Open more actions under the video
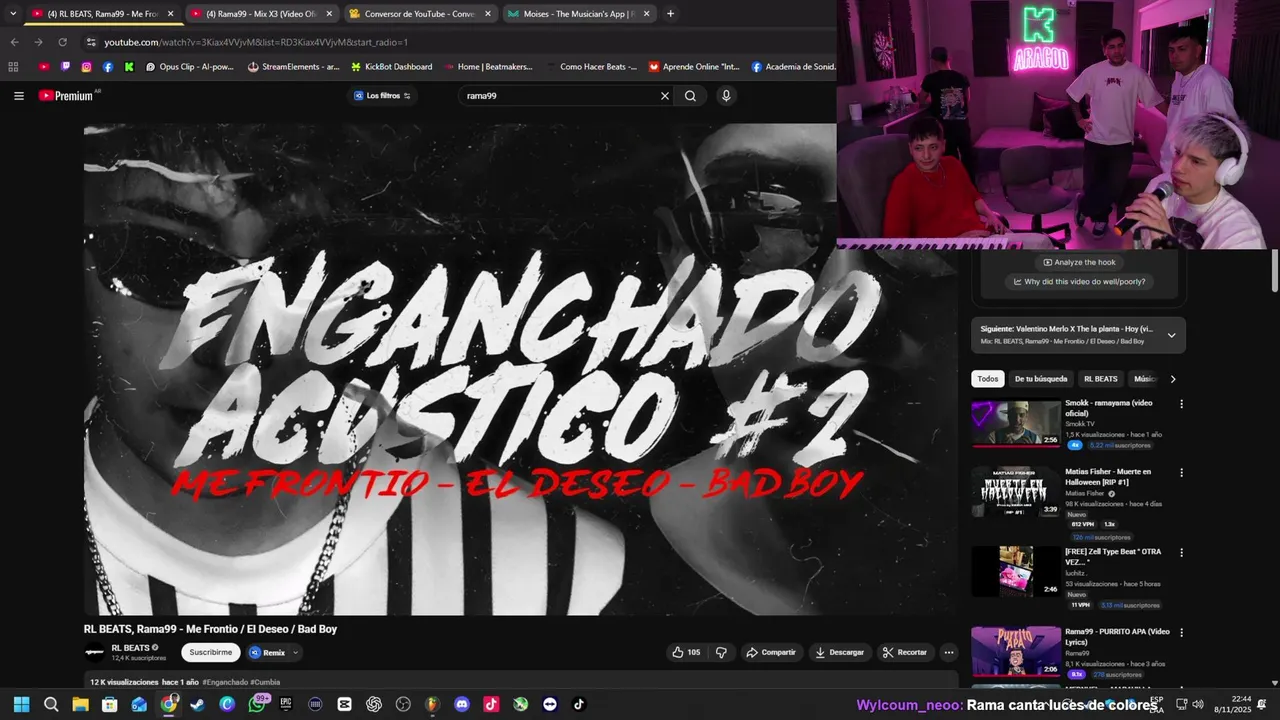Viewport: 1280px width, 720px height. click(949, 652)
